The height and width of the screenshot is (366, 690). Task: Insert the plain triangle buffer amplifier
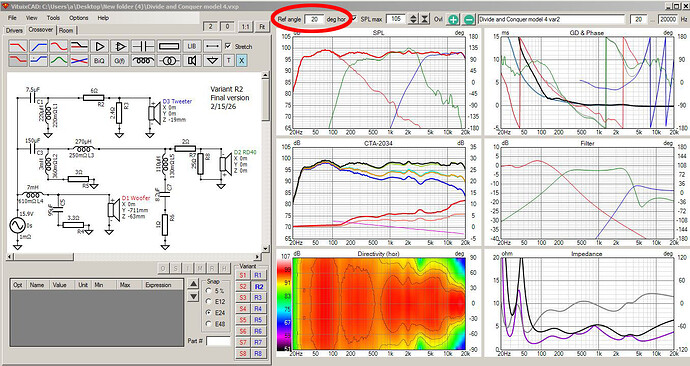tap(100, 46)
